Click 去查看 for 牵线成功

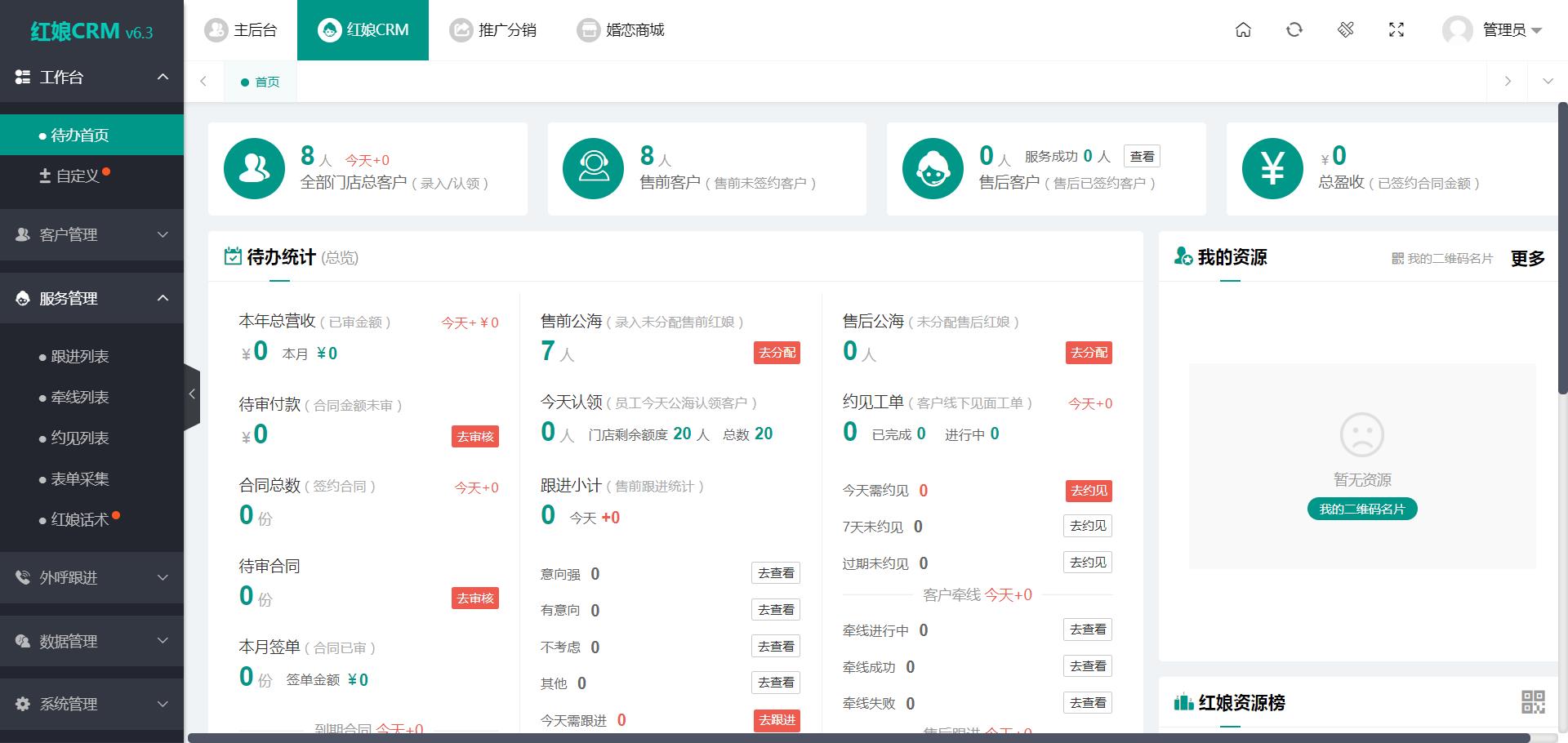coord(1088,666)
